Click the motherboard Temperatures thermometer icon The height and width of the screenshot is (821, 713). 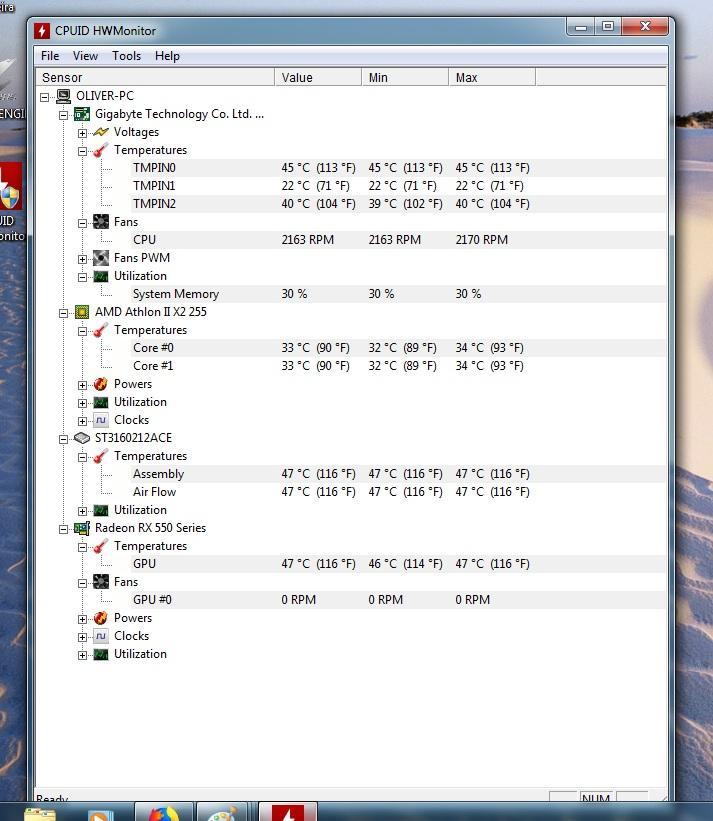(x=101, y=150)
